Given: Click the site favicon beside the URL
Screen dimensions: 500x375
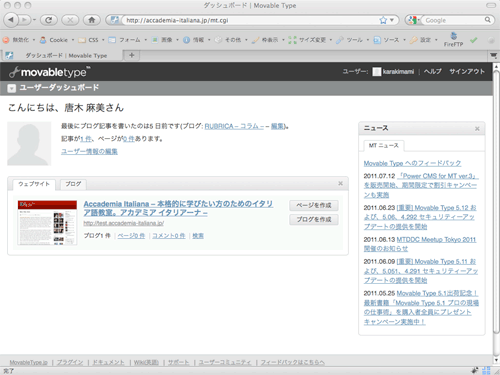Looking at the screenshot, I should (114, 20).
